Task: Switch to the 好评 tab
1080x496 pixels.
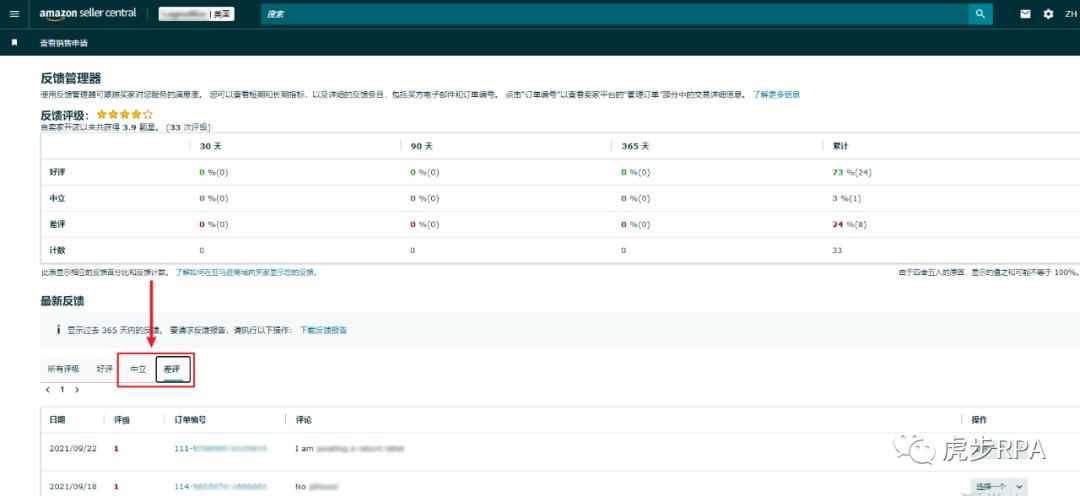Action: tap(105, 369)
